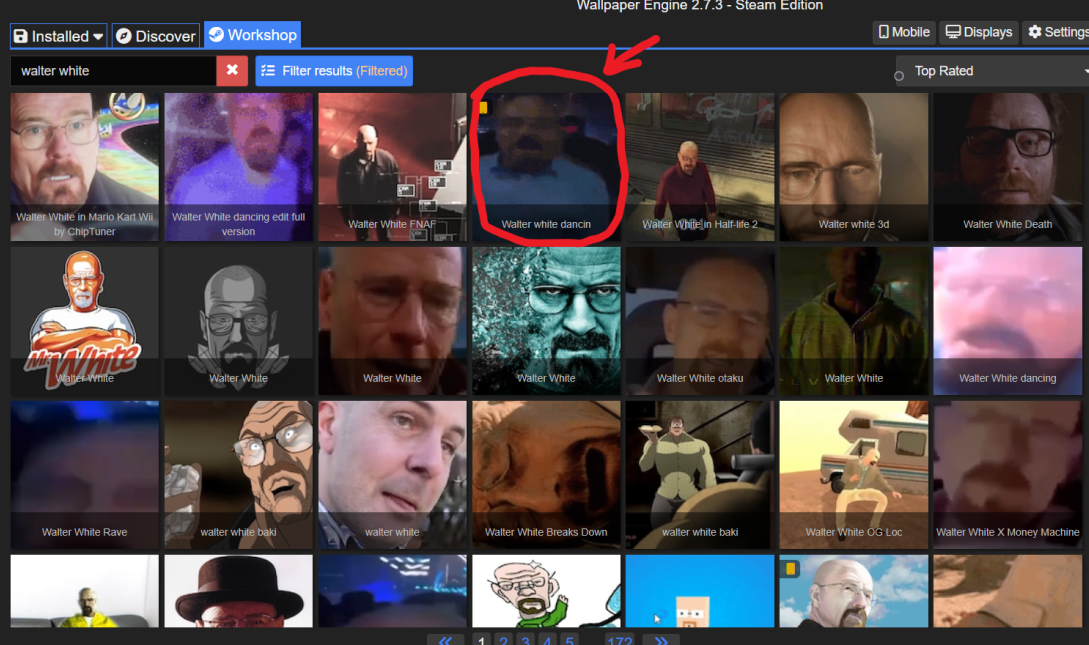Image resolution: width=1089 pixels, height=645 pixels.
Task: Go to results page 5
Action: [x=570, y=639]
